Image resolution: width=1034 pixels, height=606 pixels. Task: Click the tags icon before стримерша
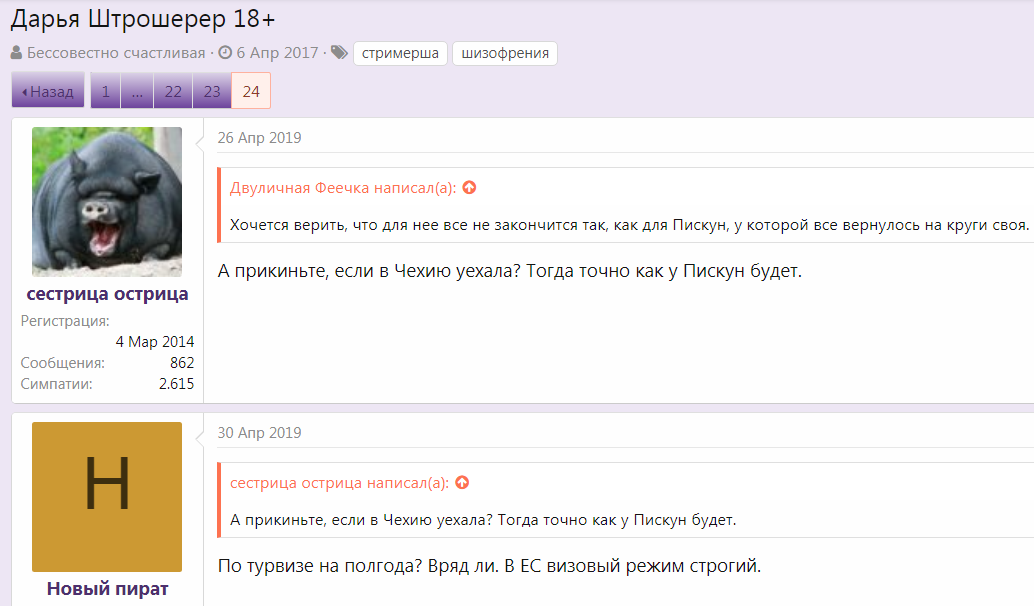pos(339,53)
